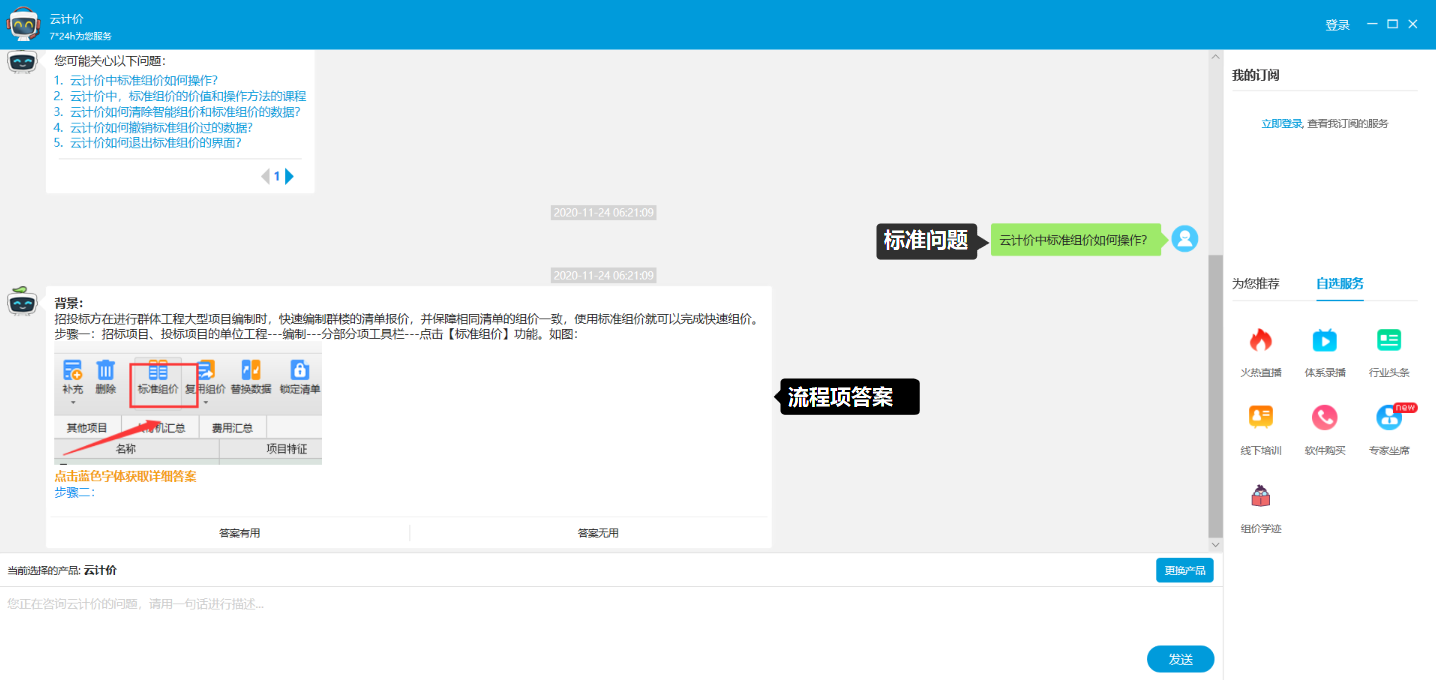Mark the answer as useful with 答案有用
This screenshot has width=1436, height=680.
pos(240,533)
